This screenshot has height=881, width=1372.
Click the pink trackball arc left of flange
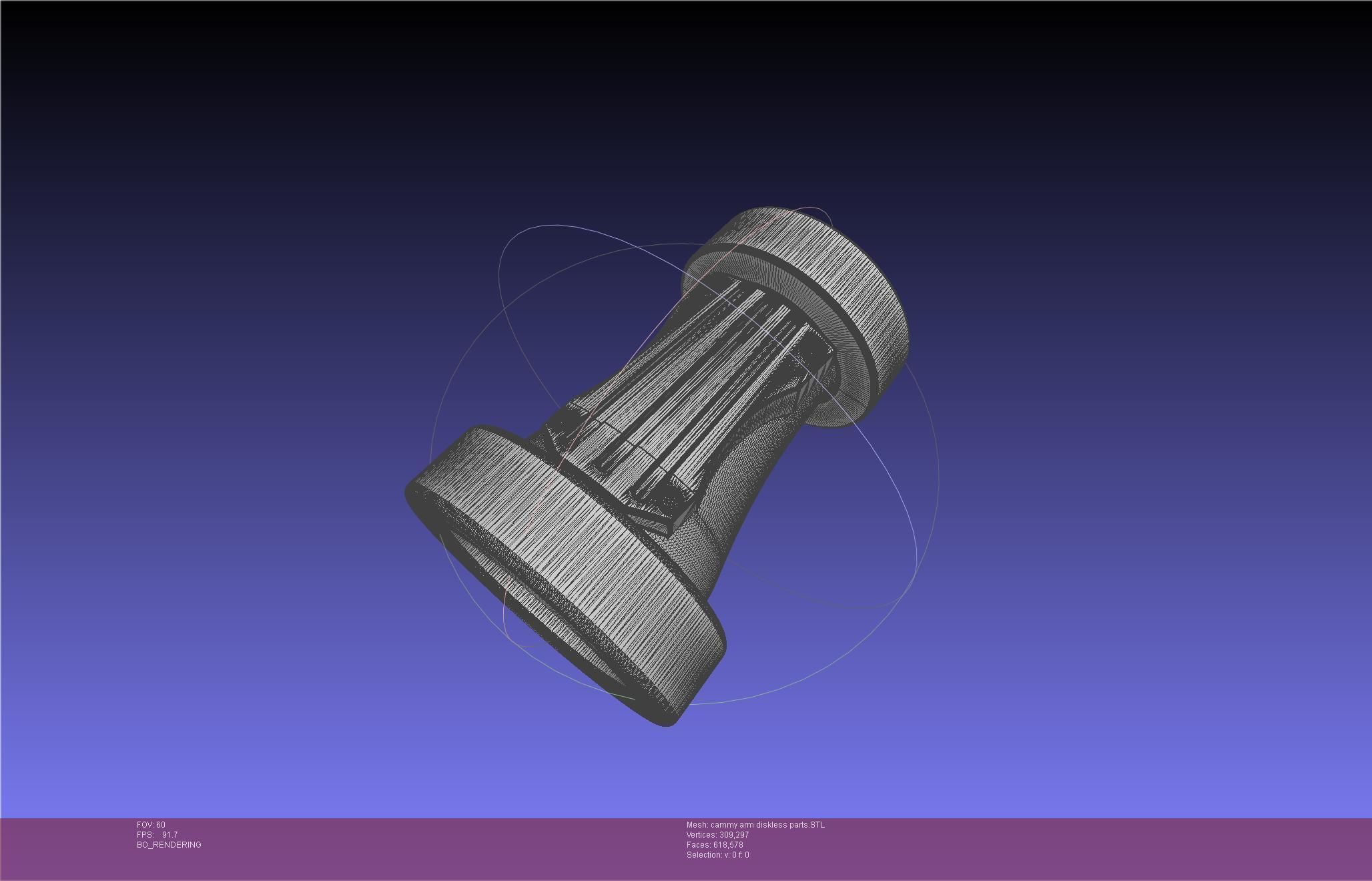(505, 617)
